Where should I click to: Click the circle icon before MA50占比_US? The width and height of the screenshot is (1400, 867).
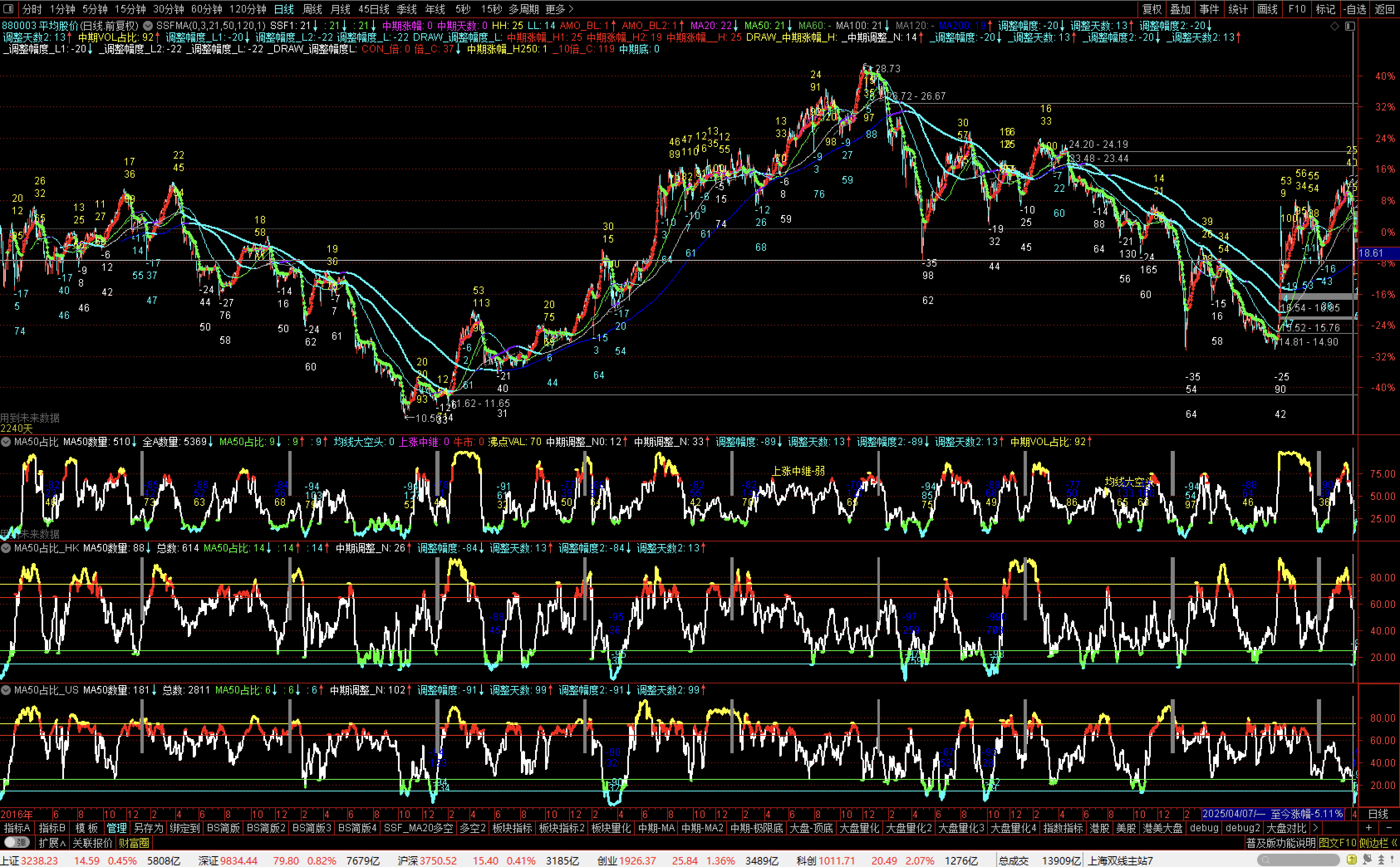pyautogui.click(x=6, y=690)
